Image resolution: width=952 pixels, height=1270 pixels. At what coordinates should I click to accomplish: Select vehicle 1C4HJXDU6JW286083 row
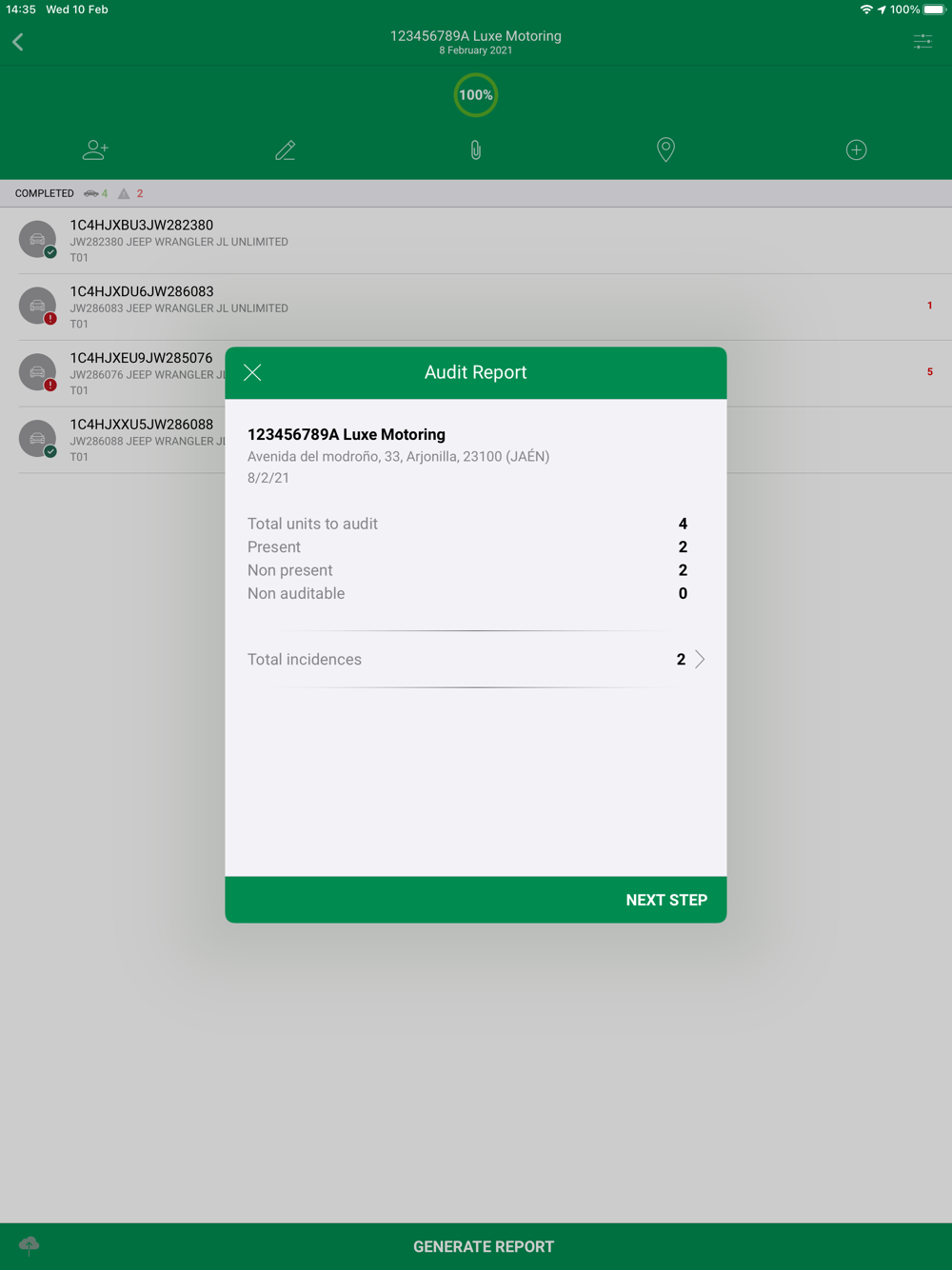(476, 308)
